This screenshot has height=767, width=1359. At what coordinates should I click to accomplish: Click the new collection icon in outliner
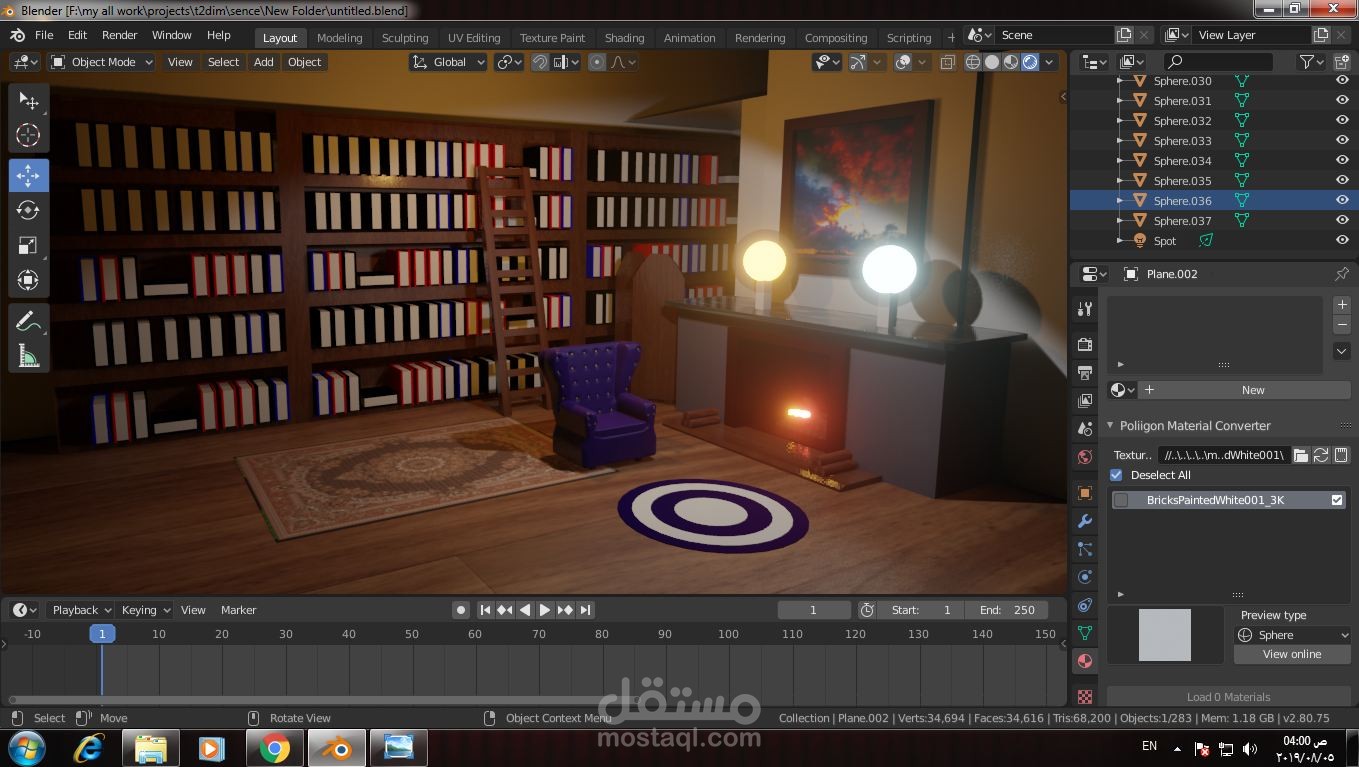point(1342,62)
